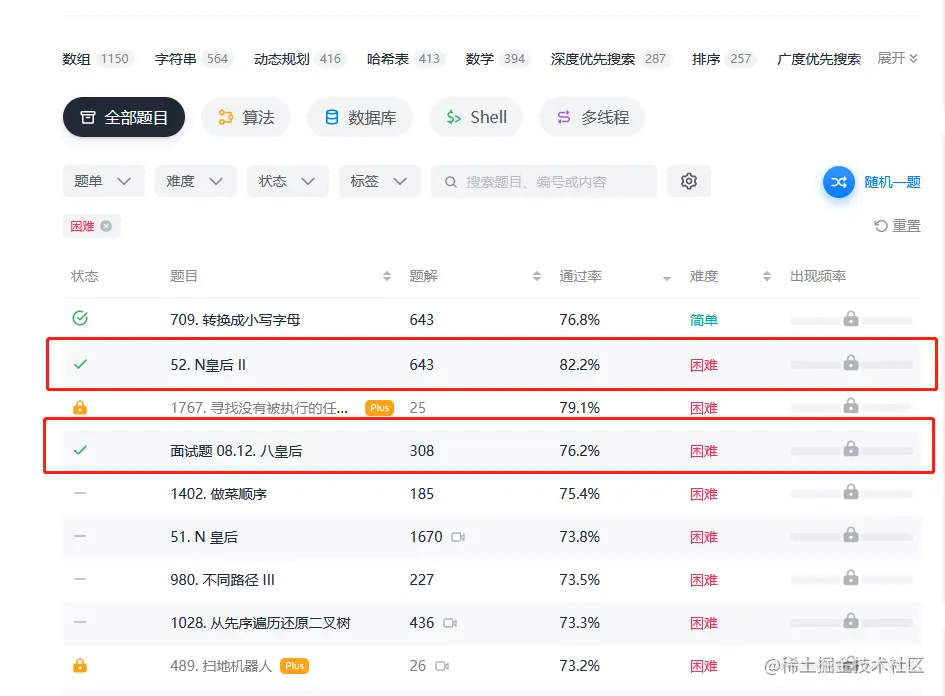
Task: Click pass rate 82.2% cell
Action: [x=579, y=365]
